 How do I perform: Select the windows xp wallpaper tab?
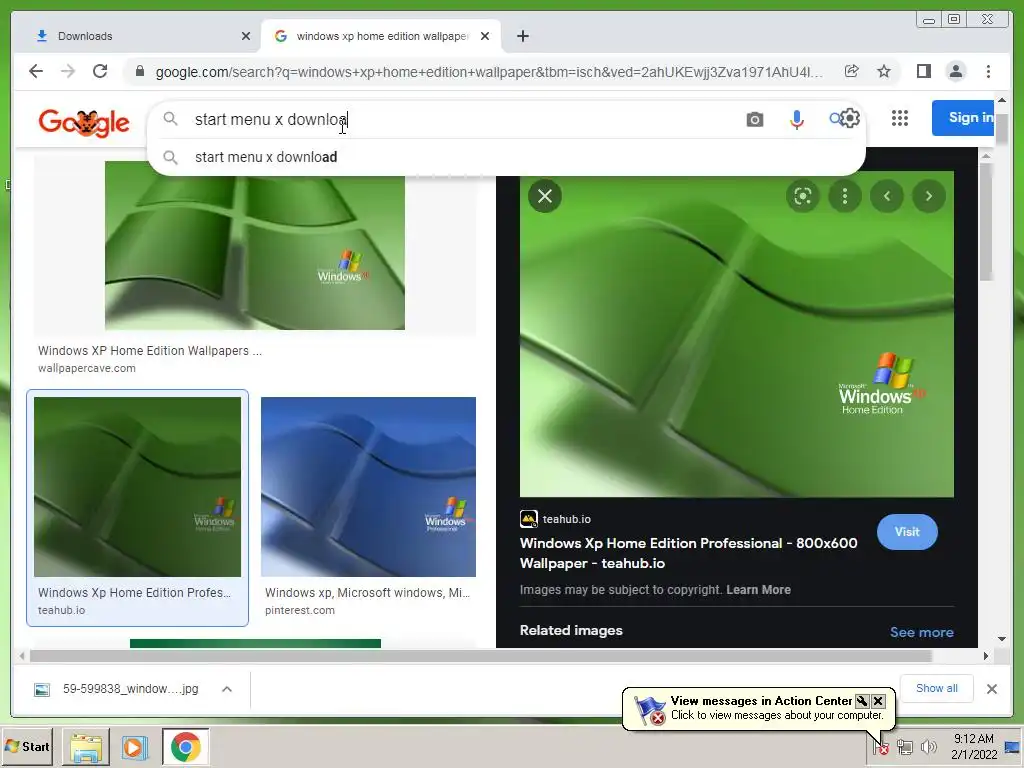coord(381,36)
